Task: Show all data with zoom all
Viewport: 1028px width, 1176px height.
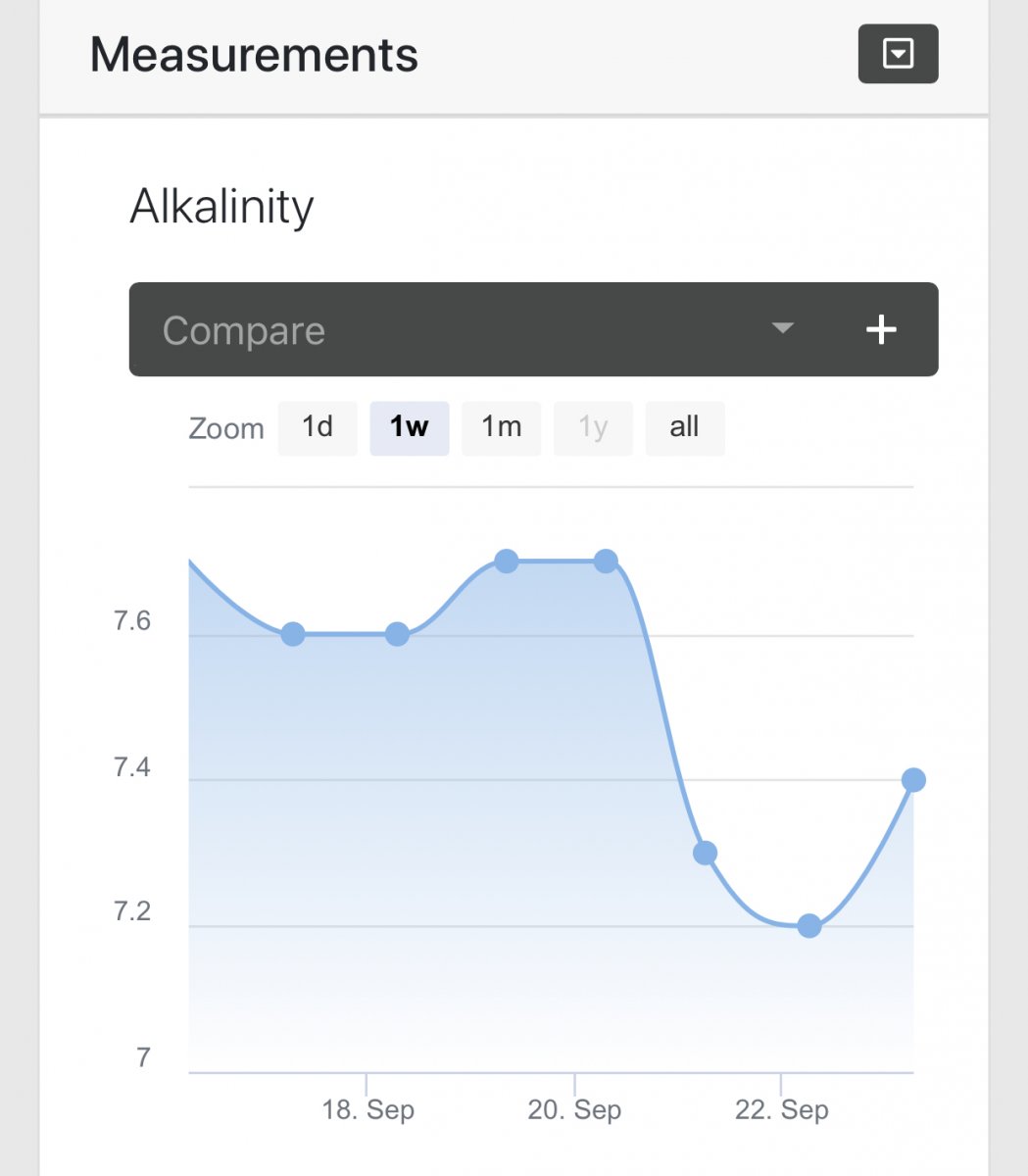Action: tap(684, 427)
